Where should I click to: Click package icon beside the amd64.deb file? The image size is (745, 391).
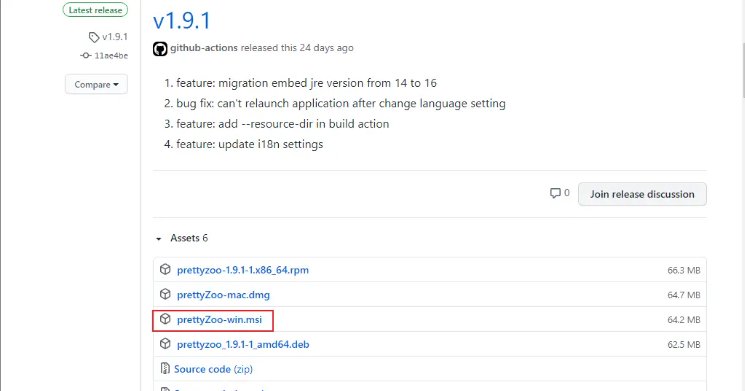[165, 343]
